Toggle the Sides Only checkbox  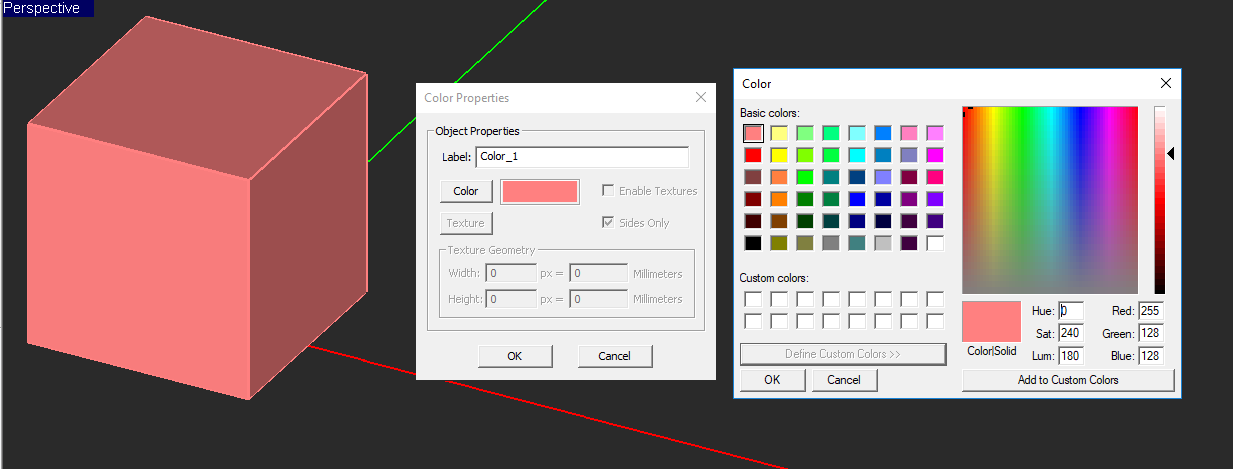point(608,223)
